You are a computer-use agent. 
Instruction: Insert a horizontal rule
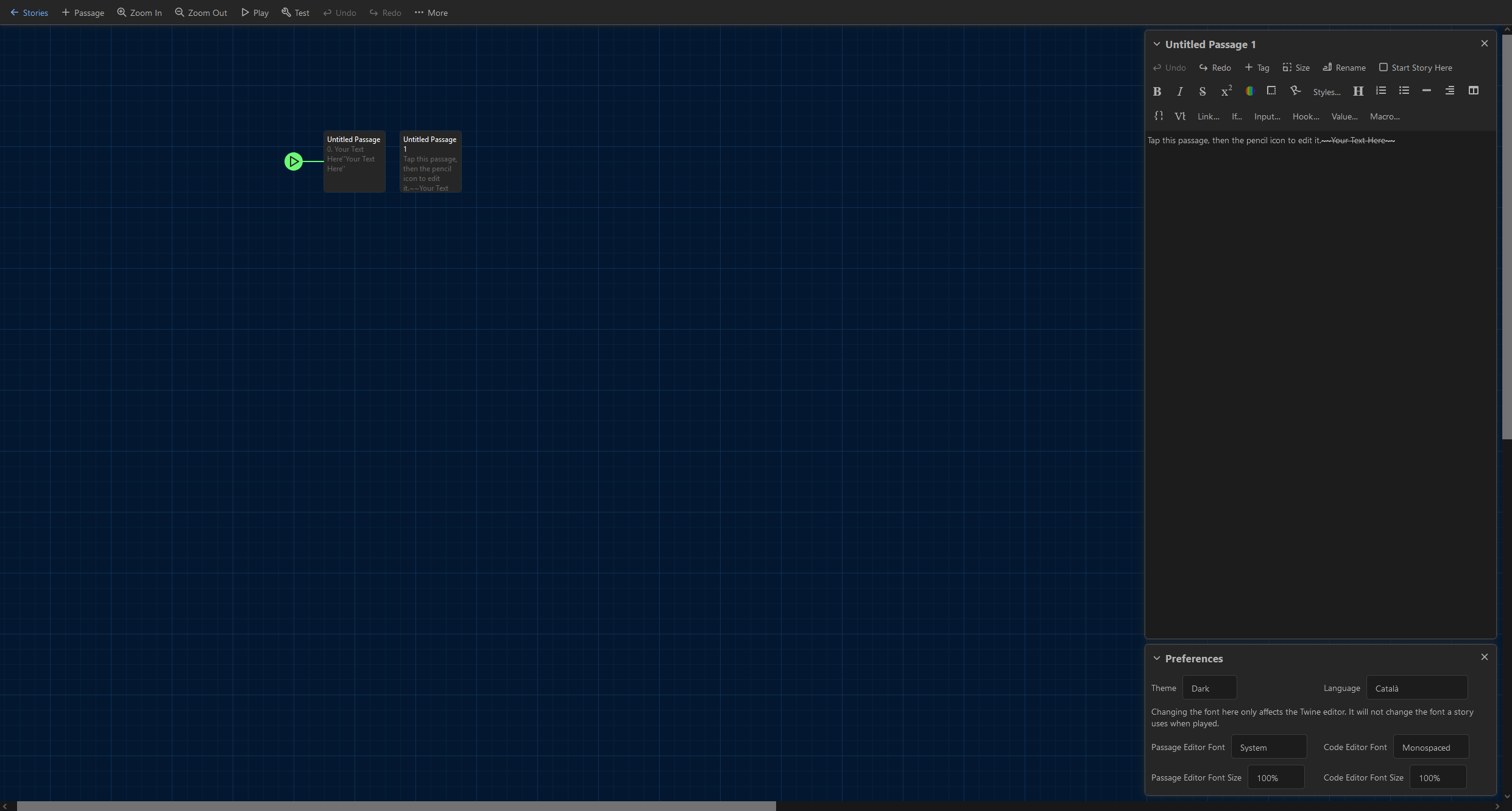click(x=1427, y=91)
